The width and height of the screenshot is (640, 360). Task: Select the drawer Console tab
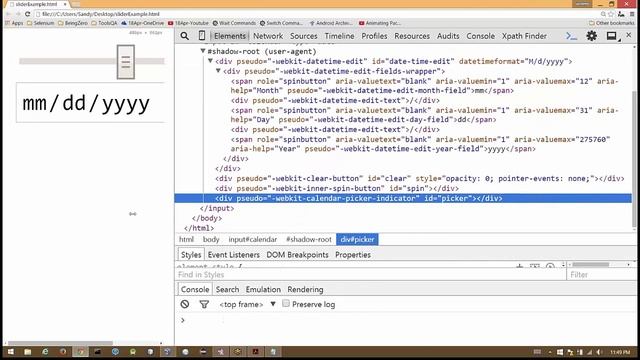tap(195, 289)
